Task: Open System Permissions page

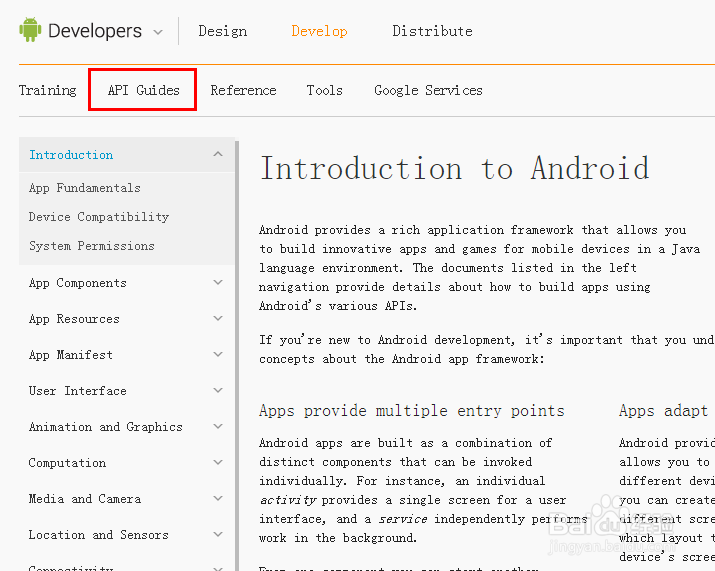Action: (92, 246)
